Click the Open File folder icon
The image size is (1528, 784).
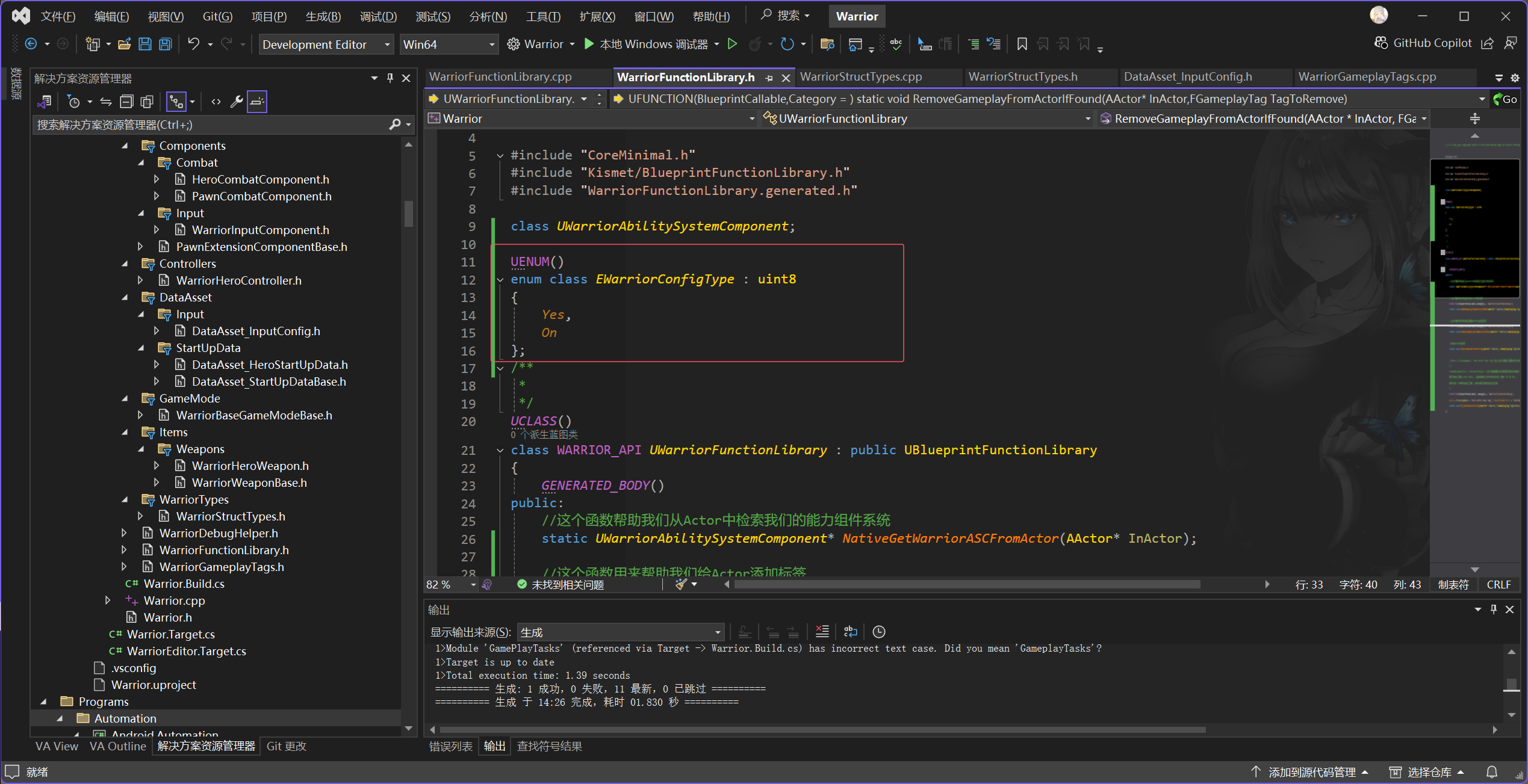[125, 44]
